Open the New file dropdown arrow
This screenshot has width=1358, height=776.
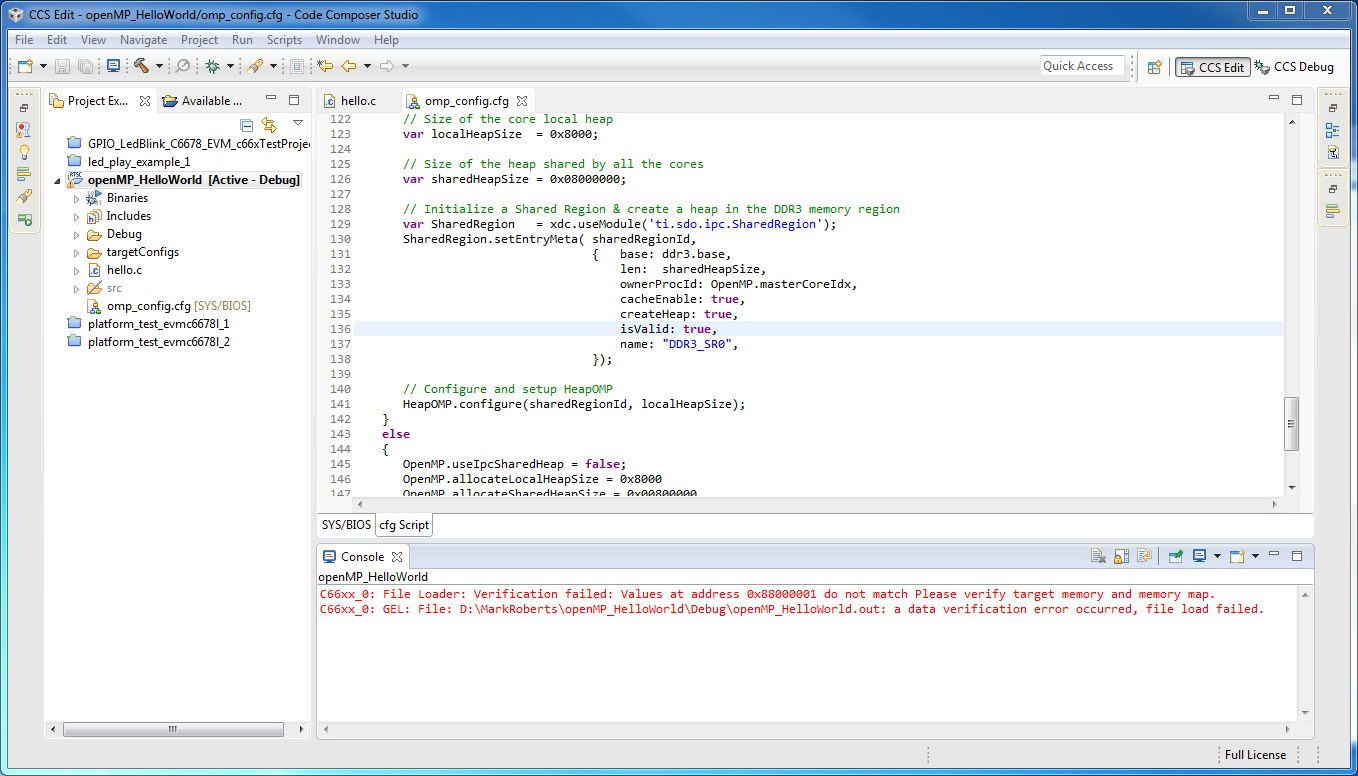coord(43,67)
